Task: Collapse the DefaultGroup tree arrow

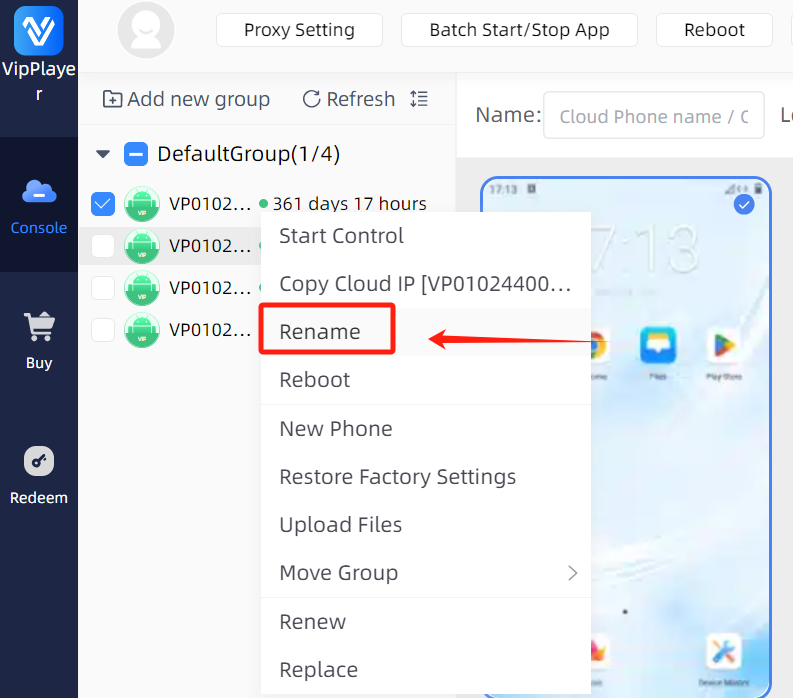Action: (x=102, y=155)
